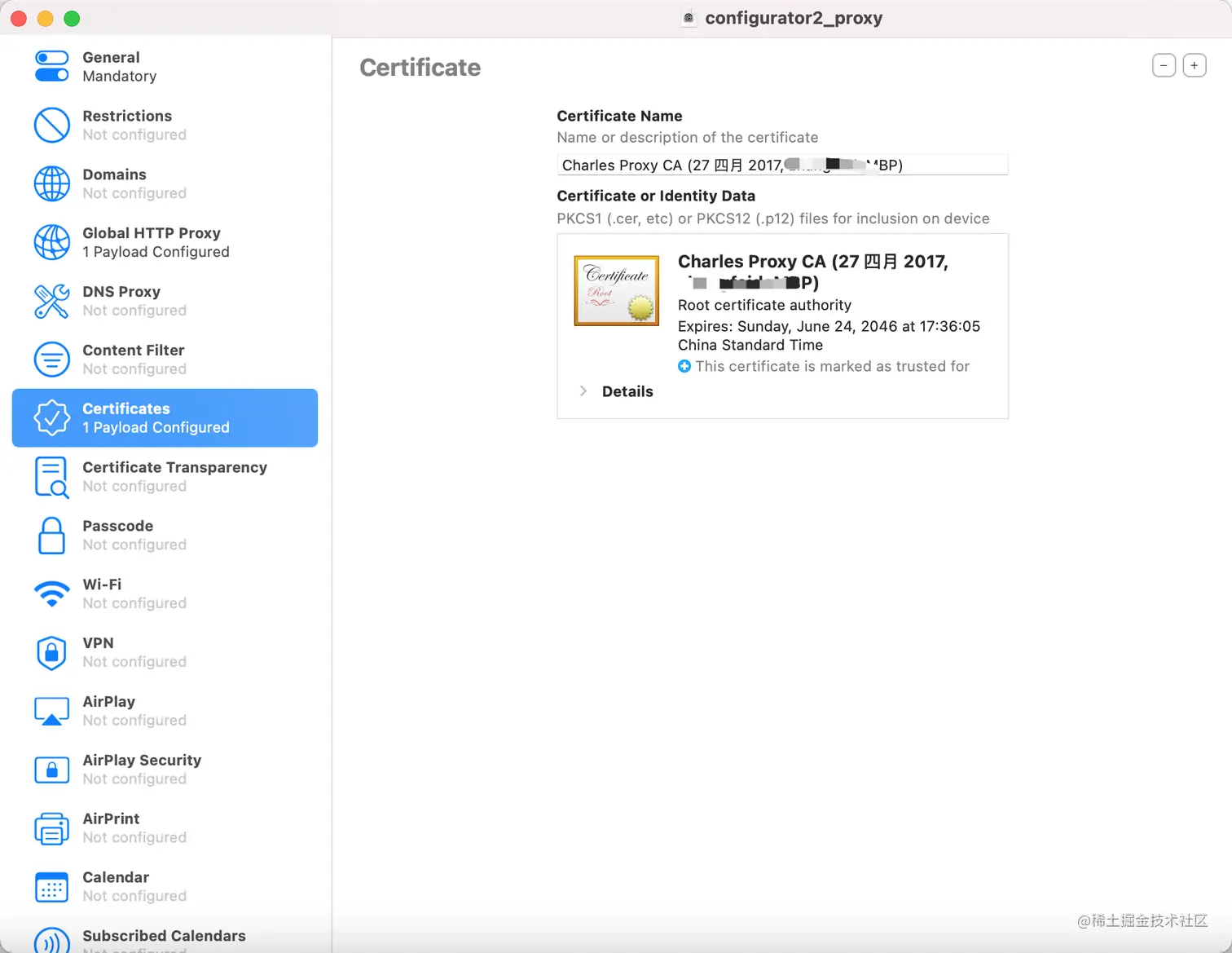The image size is (1232, 953).
Task: Click 'This certificate is marked as trusted for' text
Action: (832, 366)
